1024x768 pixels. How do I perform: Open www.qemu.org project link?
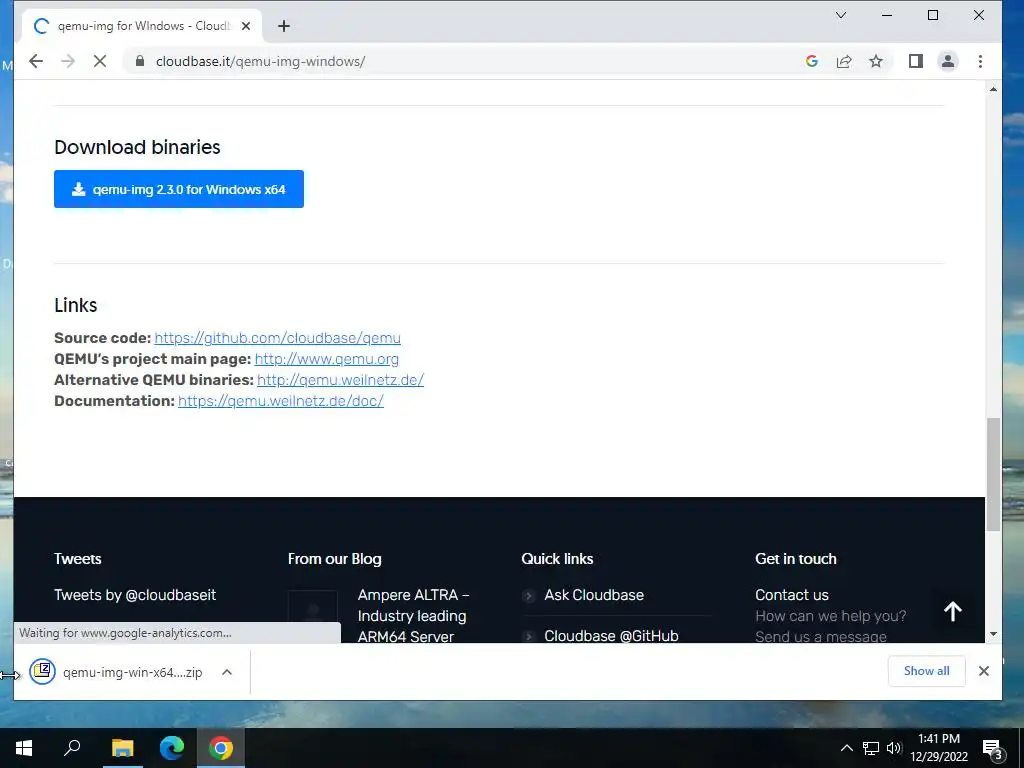[327, 359]
